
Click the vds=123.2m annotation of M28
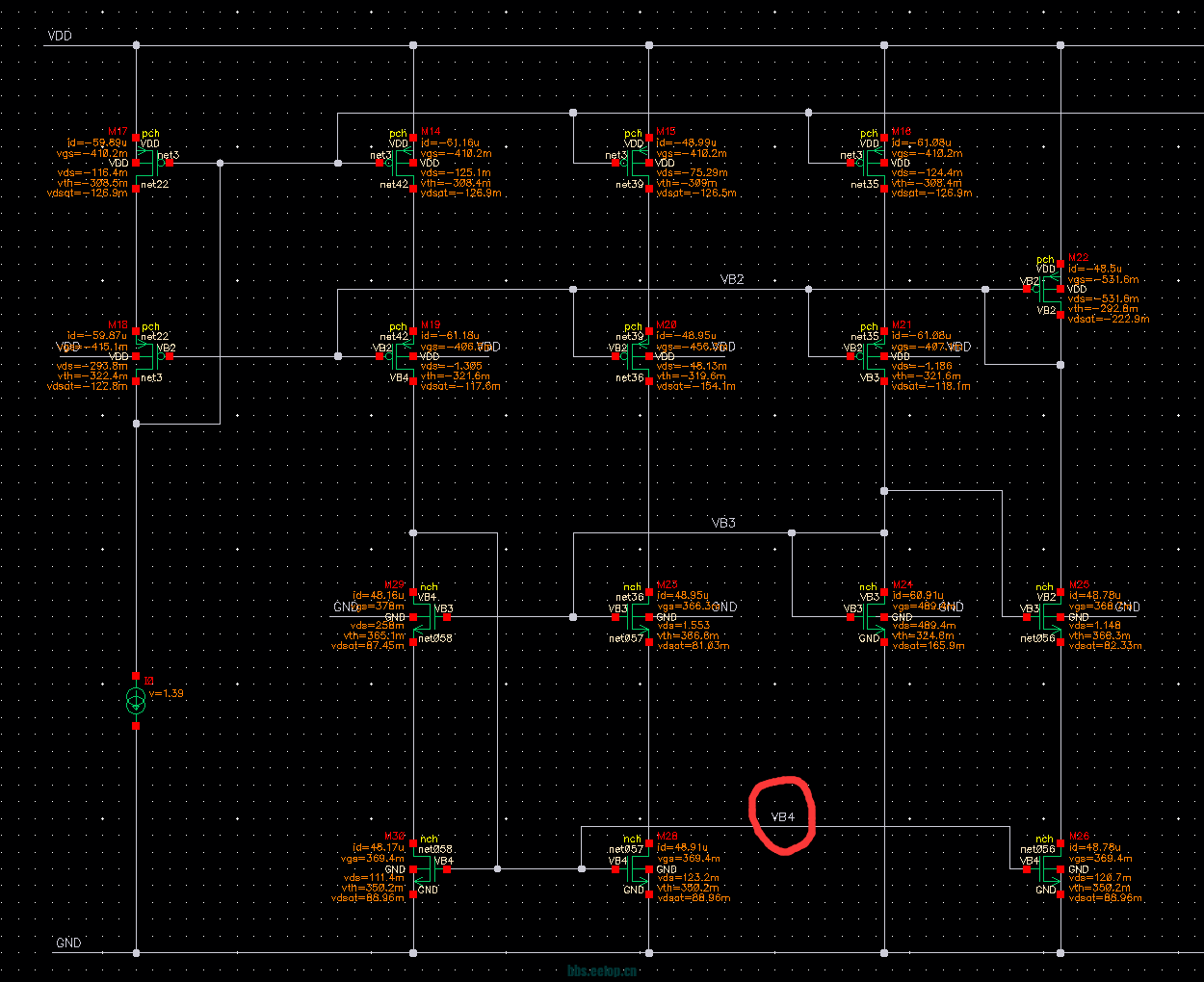[688, 878]
